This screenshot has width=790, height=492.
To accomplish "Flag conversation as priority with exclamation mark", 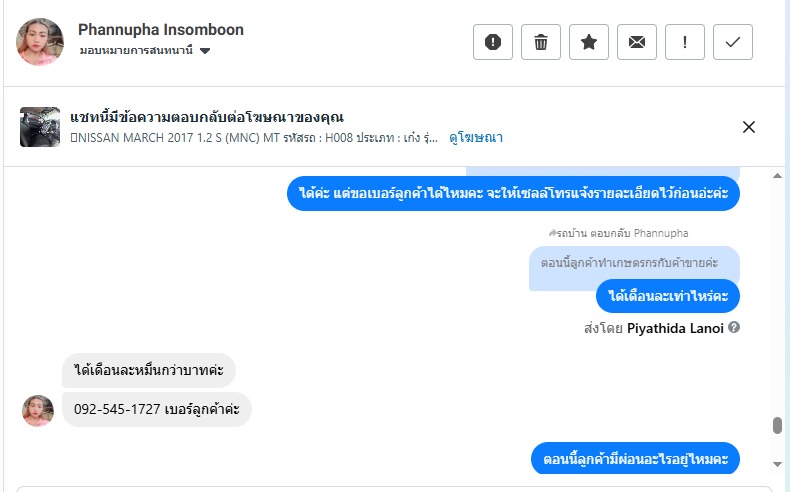I will coord(685,42).
